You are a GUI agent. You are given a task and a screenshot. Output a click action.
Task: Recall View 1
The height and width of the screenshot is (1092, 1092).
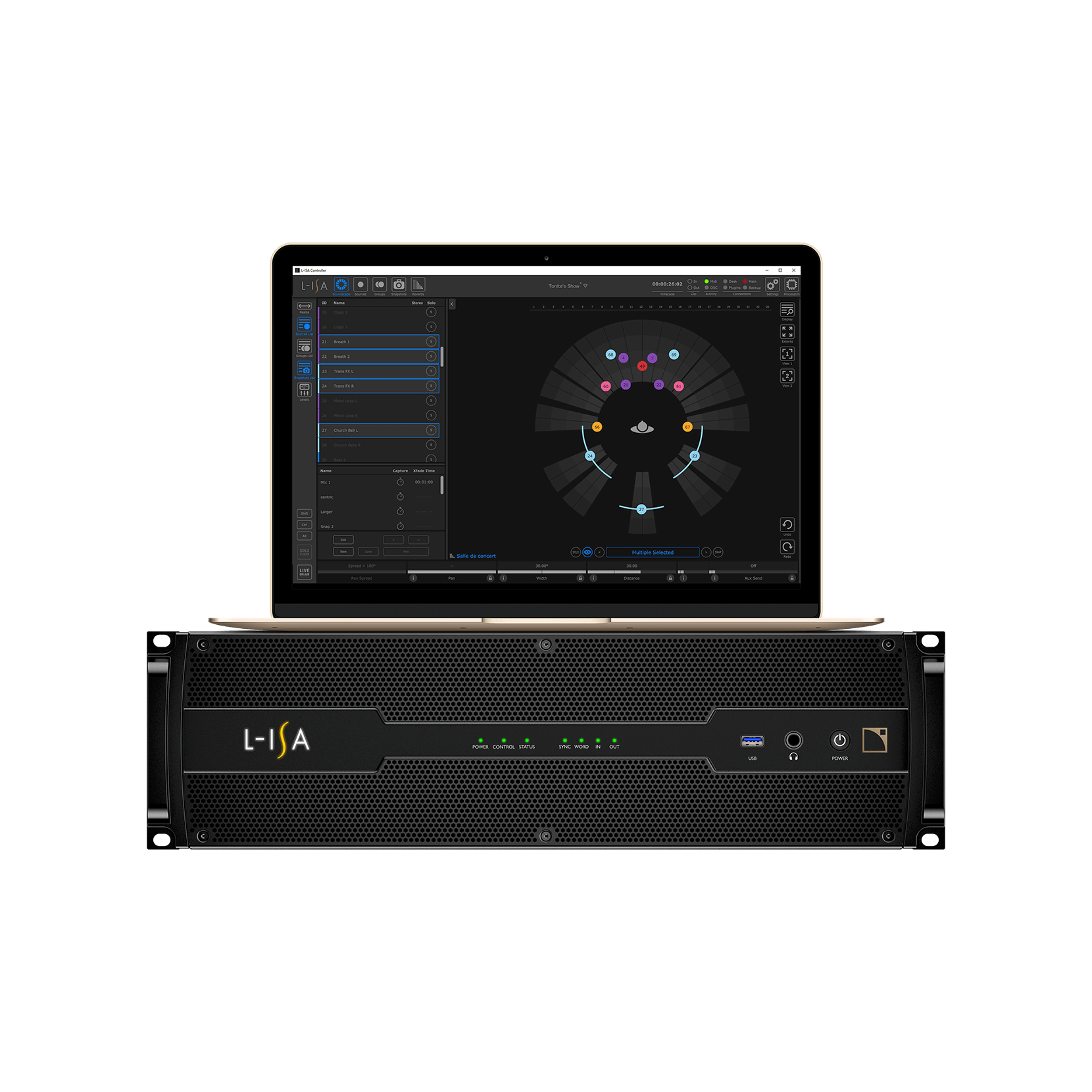[787, 354]
